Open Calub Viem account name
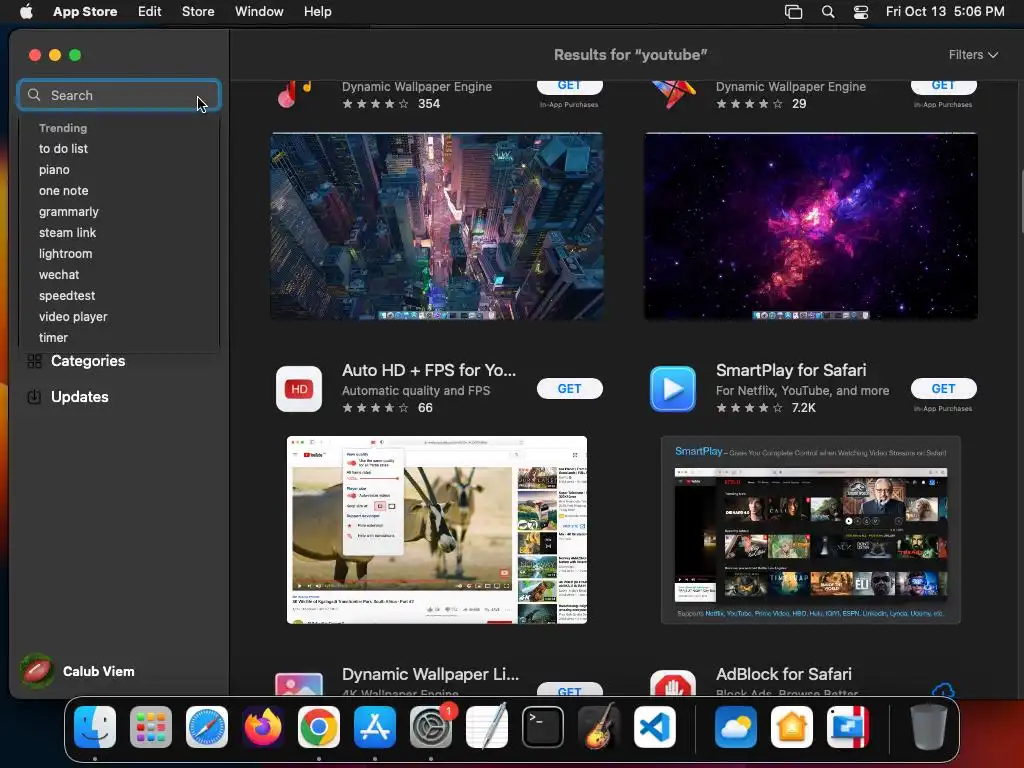This screenshot has width=1024, height=768. coord(99,671)
